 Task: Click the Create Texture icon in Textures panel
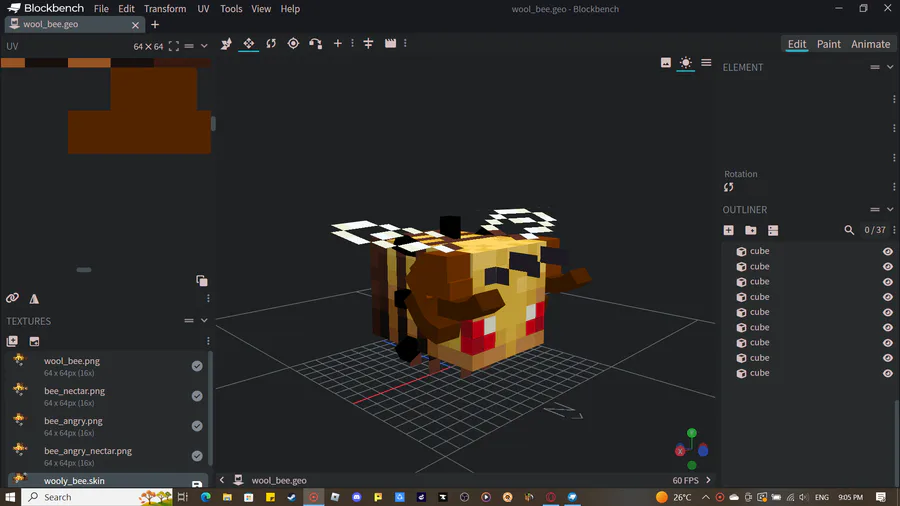point(12,341)
